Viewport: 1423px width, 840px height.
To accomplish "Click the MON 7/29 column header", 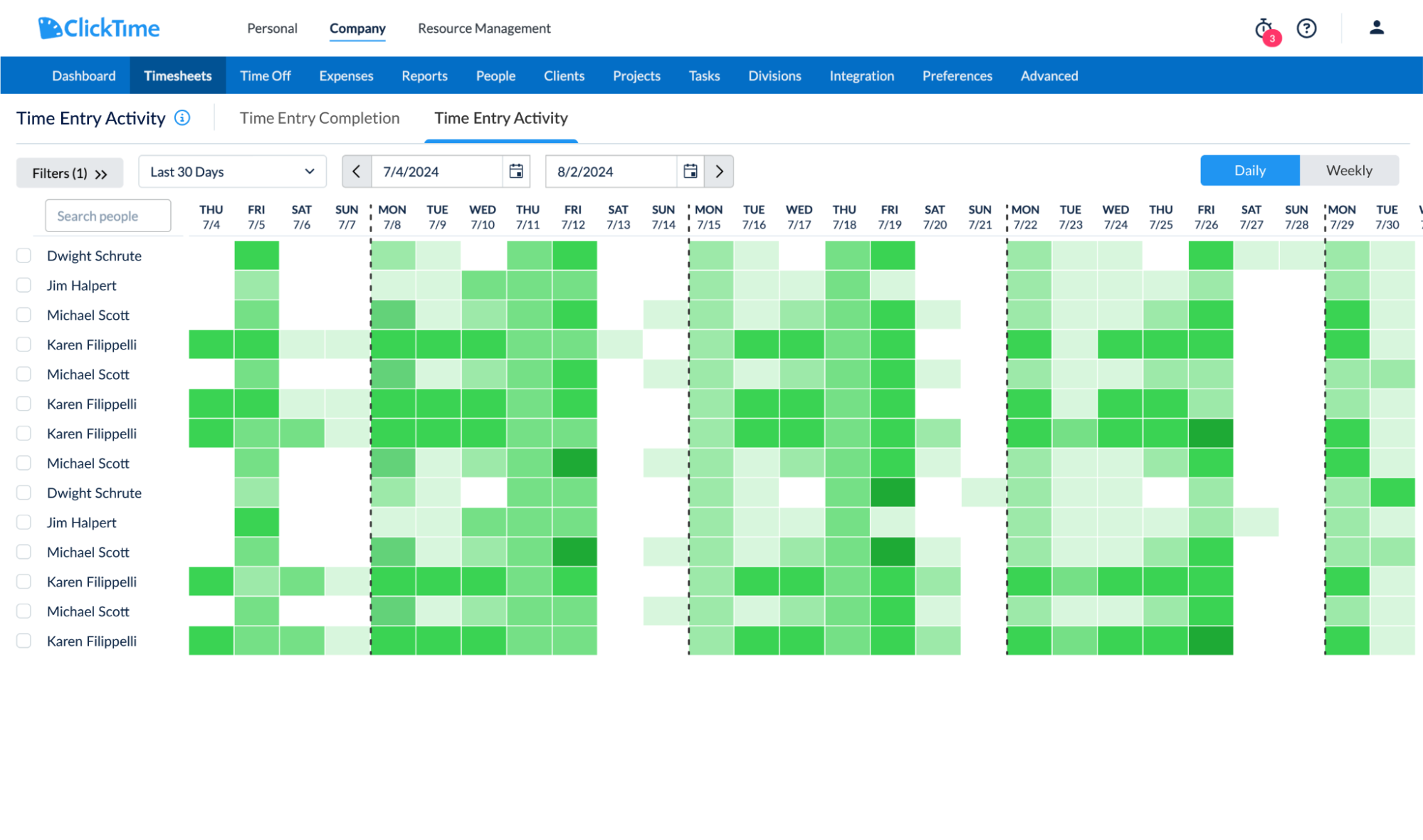I will [x=1342, y=217].
